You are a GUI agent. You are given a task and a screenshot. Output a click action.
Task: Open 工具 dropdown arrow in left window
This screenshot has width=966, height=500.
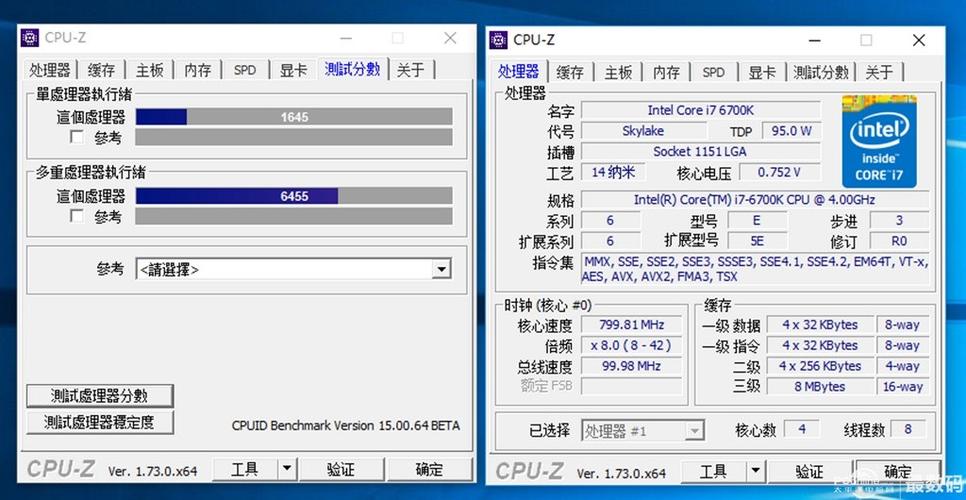point(286,469)
